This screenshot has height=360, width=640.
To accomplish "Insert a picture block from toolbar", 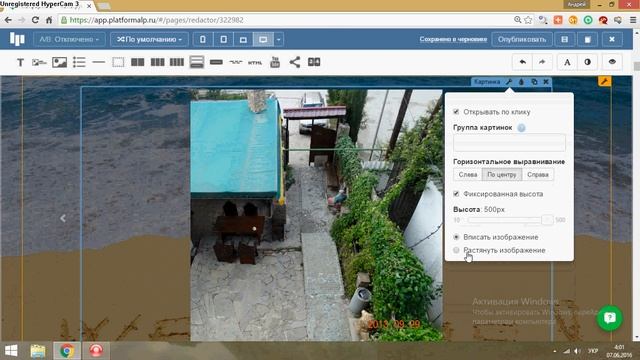I will (60, 62).
